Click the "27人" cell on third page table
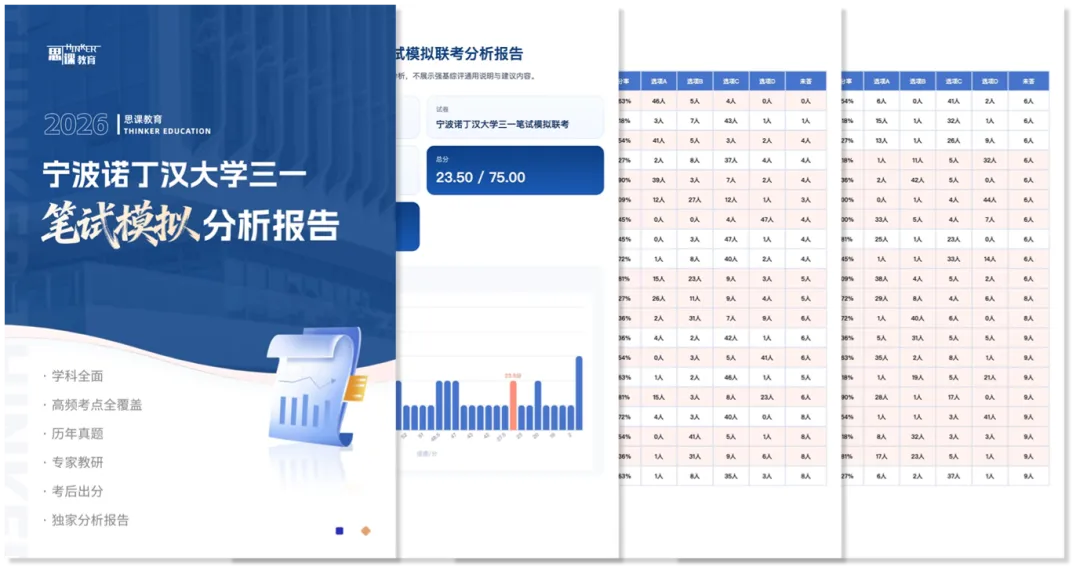This screenshot has height=574, width=1080. click(x=694, y=200)
